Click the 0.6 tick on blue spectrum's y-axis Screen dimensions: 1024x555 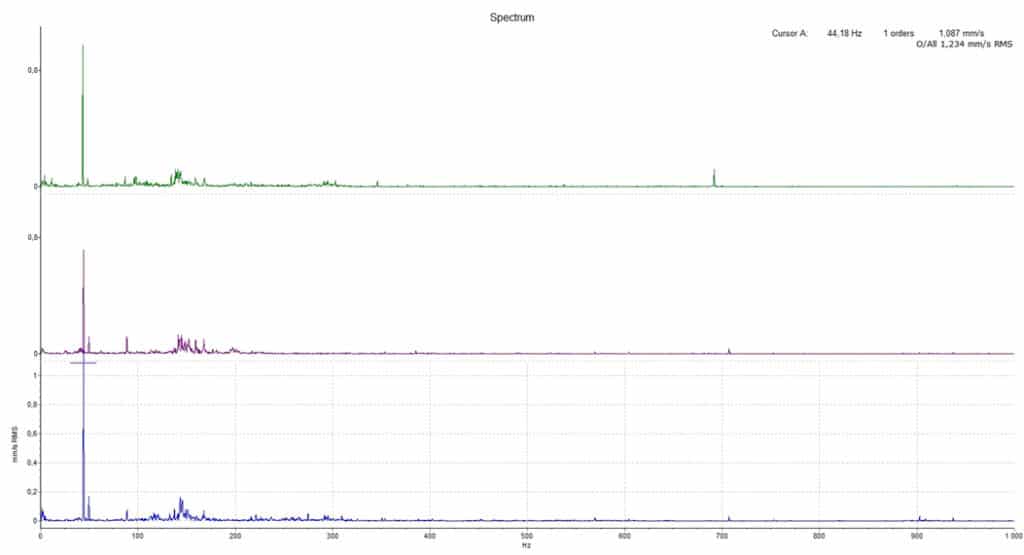point(33,433)
